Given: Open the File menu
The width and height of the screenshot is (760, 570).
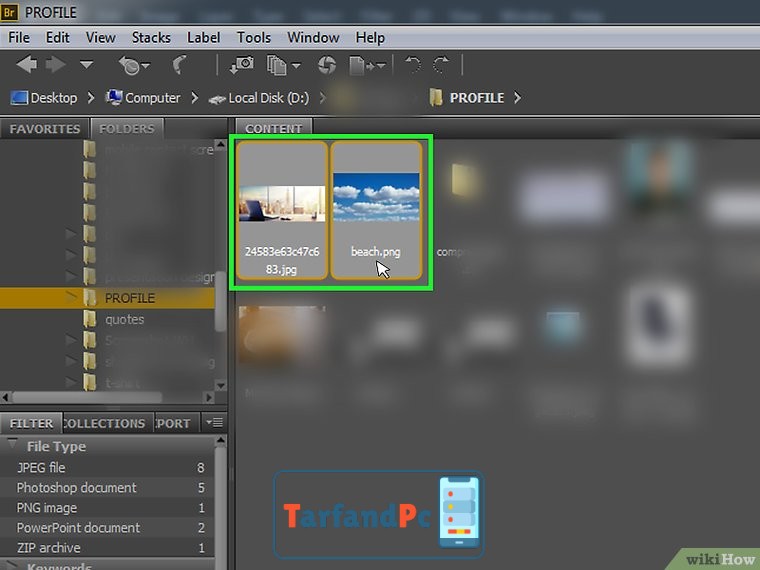Looking at the screenshot, I should point(19,38).
